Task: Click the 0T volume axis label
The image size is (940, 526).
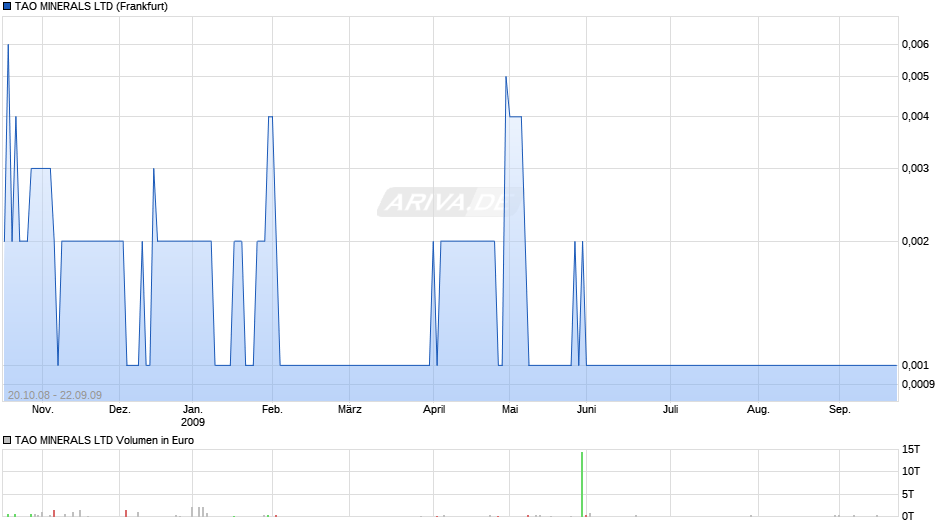Action: (908, 516)
